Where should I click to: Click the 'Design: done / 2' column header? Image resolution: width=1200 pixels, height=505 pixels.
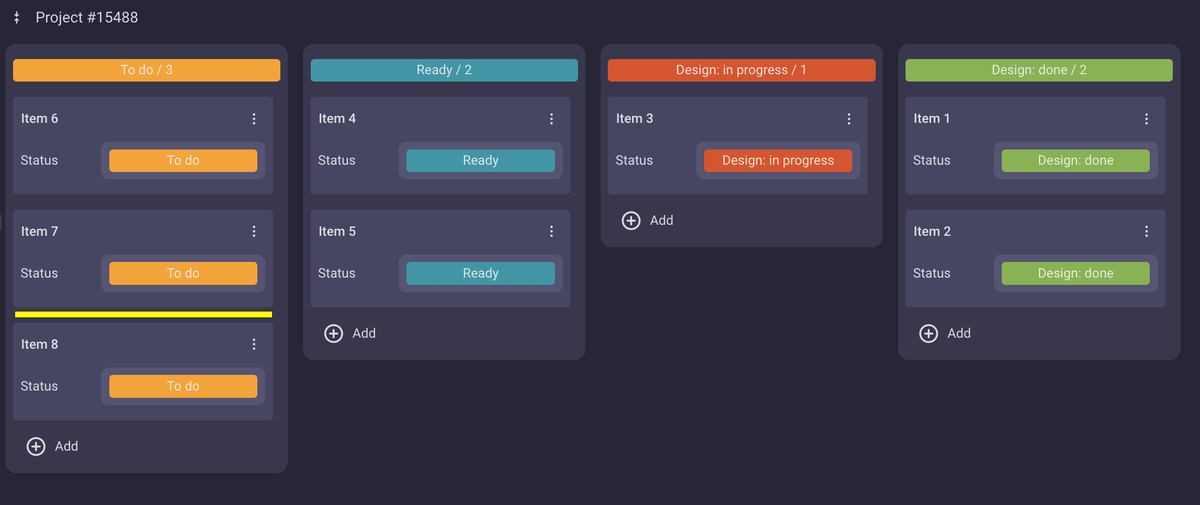click(1039, 71)
